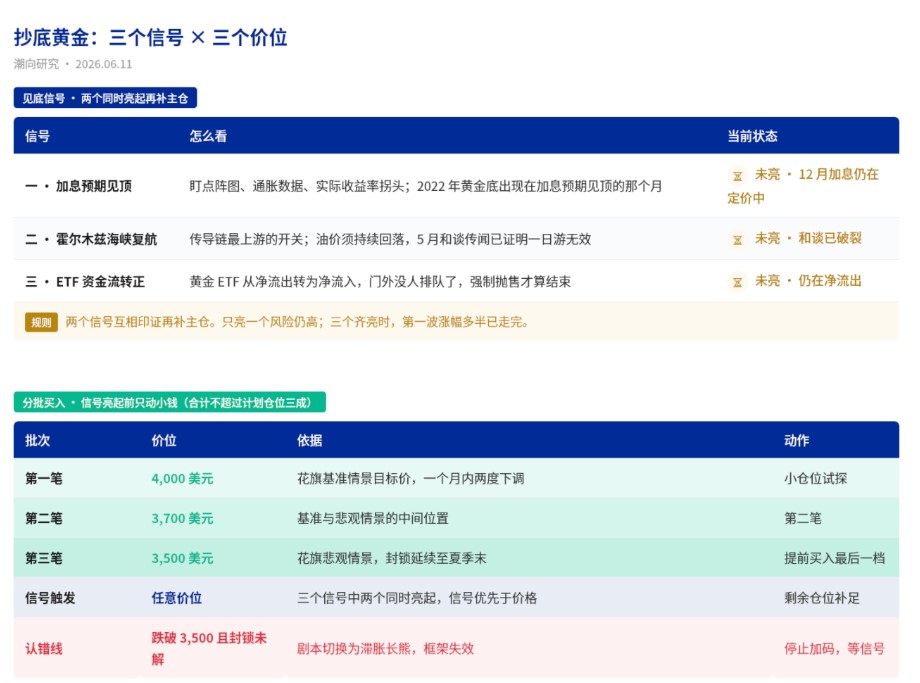Viewport: 920px width, 683px height.
Task: Click action 提前买入最后一档
Action: [x=834, y=558]
